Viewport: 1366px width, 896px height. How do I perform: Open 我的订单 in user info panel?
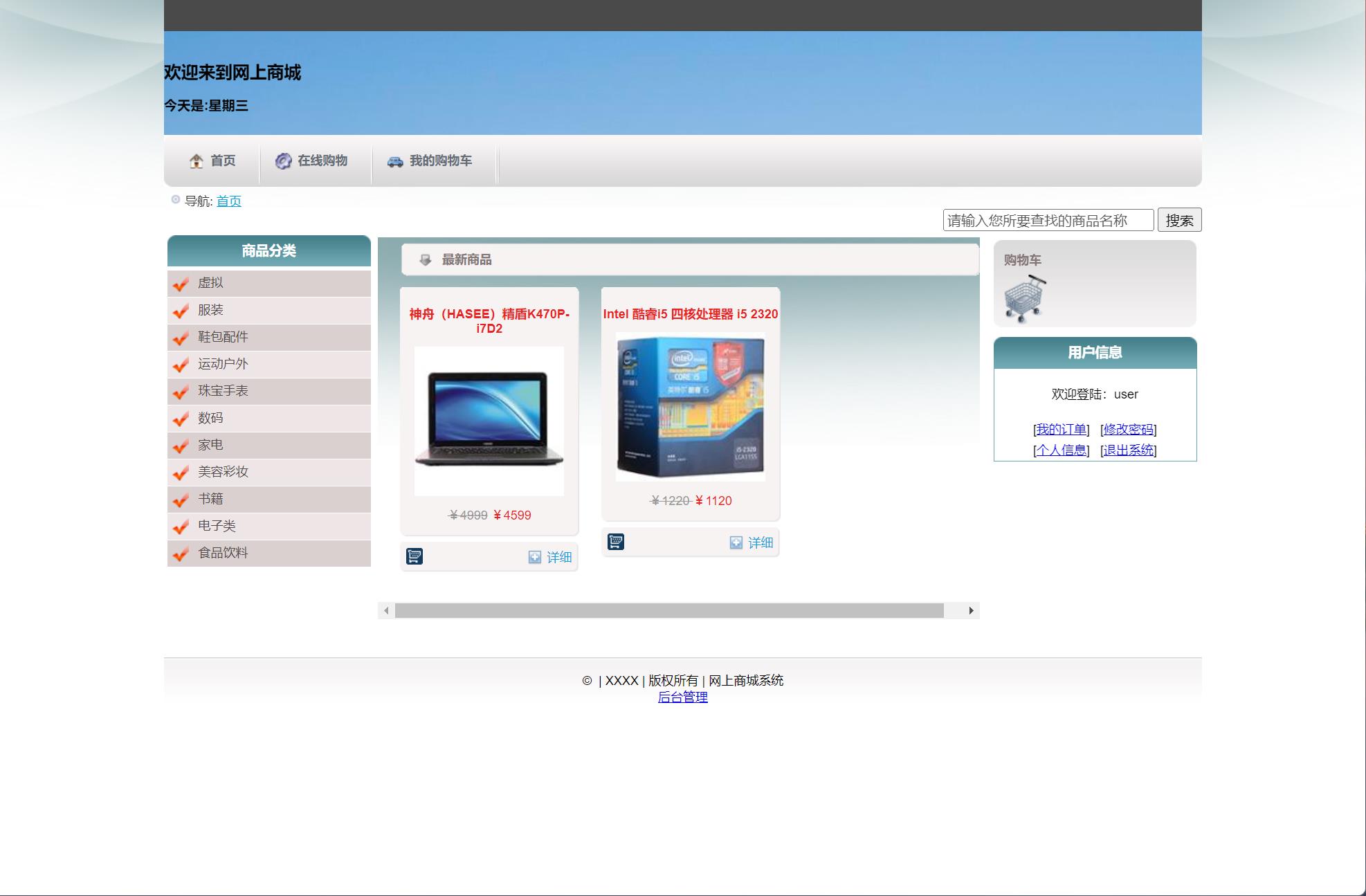(1060, 429)
